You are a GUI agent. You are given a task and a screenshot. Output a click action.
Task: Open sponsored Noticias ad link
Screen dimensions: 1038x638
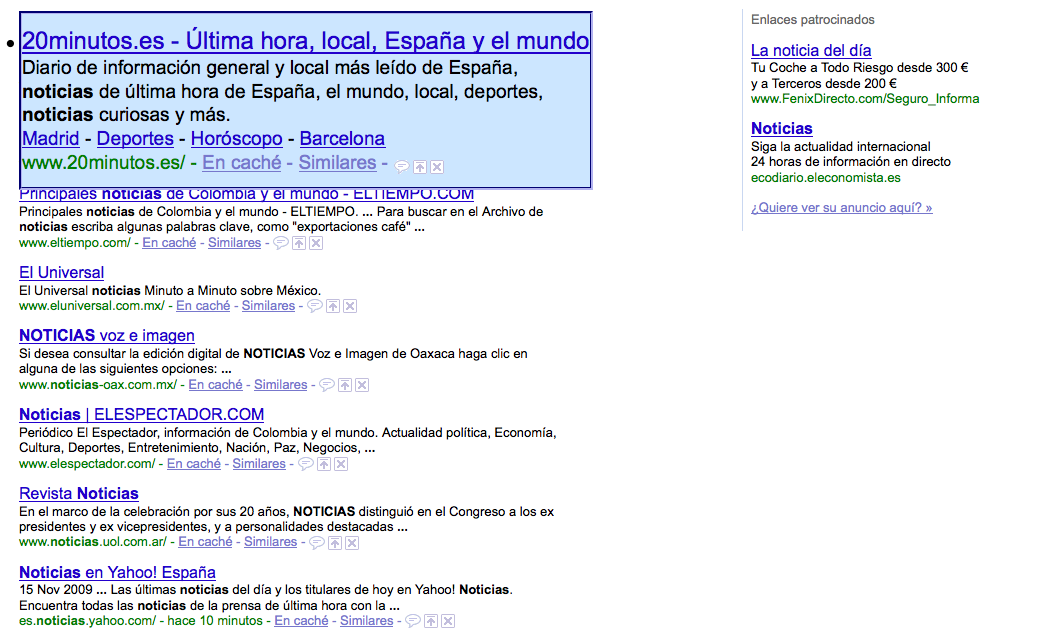tap(782, 128)
